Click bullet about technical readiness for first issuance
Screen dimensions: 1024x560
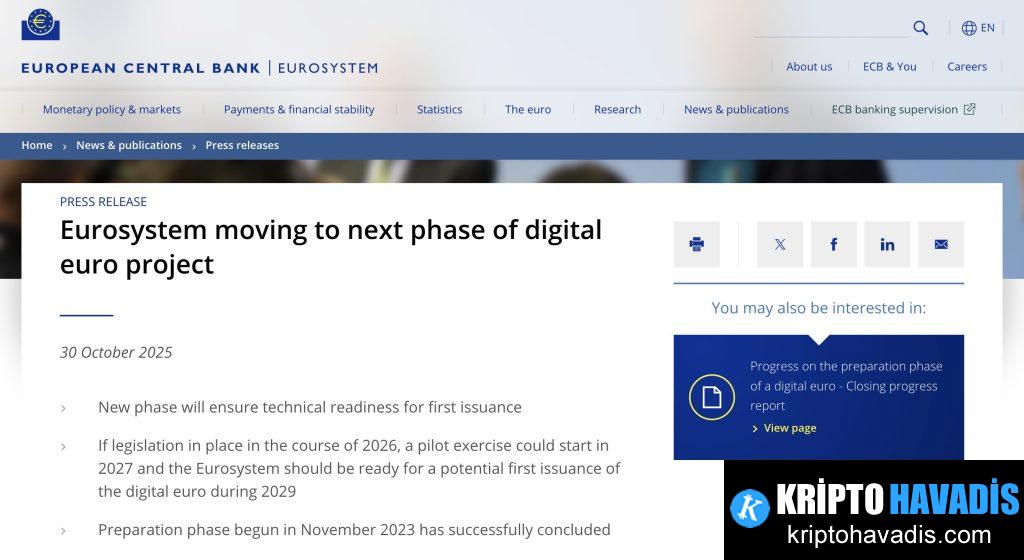click(310, 407)
